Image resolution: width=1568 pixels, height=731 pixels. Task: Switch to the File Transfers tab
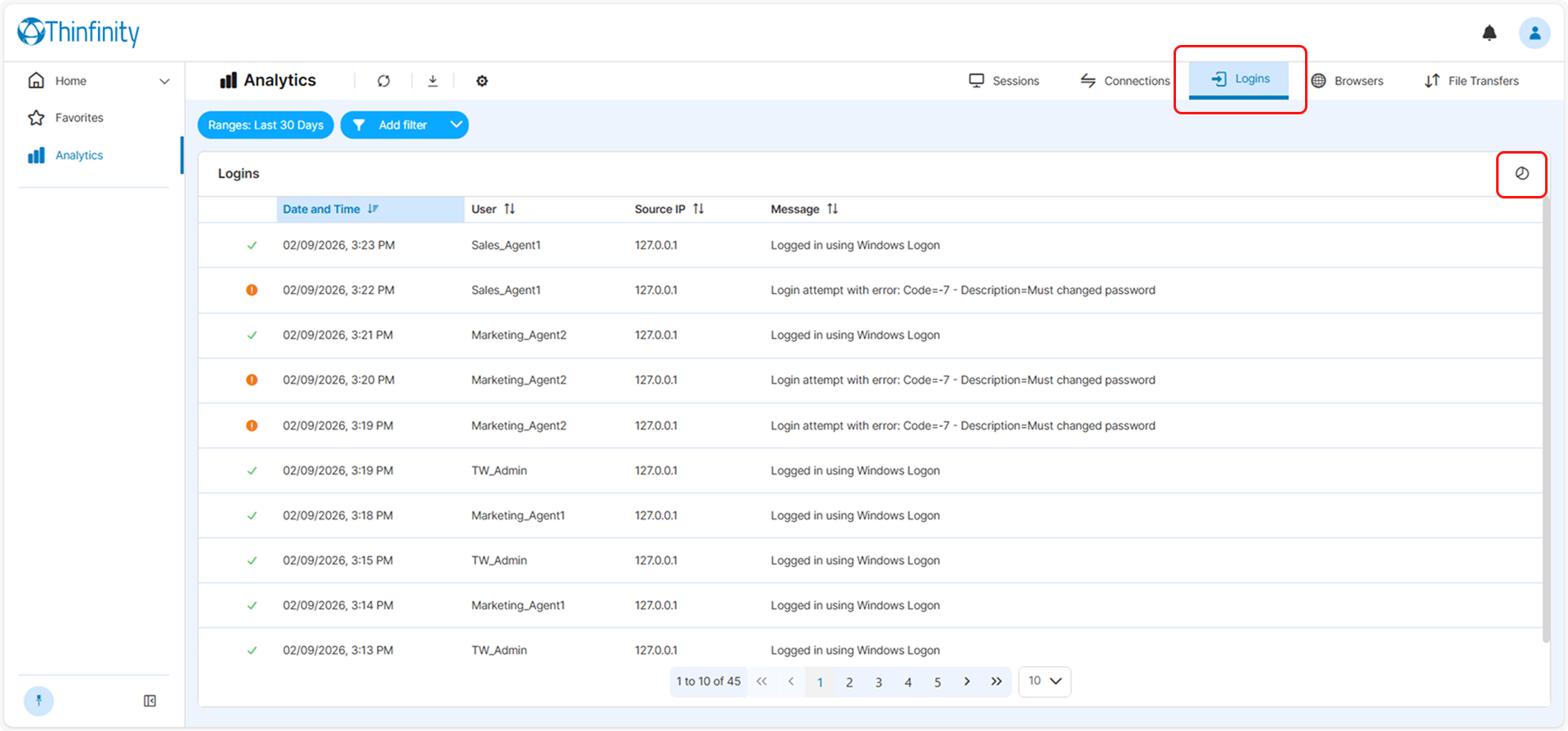click(x=1472, y=81)
